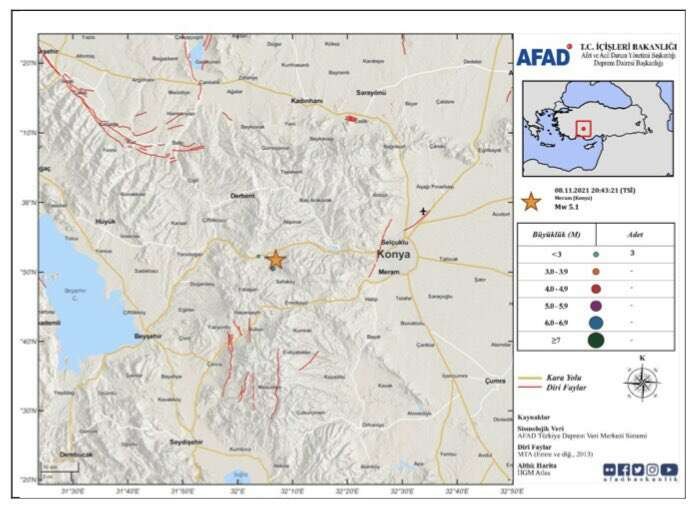The height and width of the screenshot is (507, 700).
Task: Open the AFAD Twitter icon
Action: [637, 469]
